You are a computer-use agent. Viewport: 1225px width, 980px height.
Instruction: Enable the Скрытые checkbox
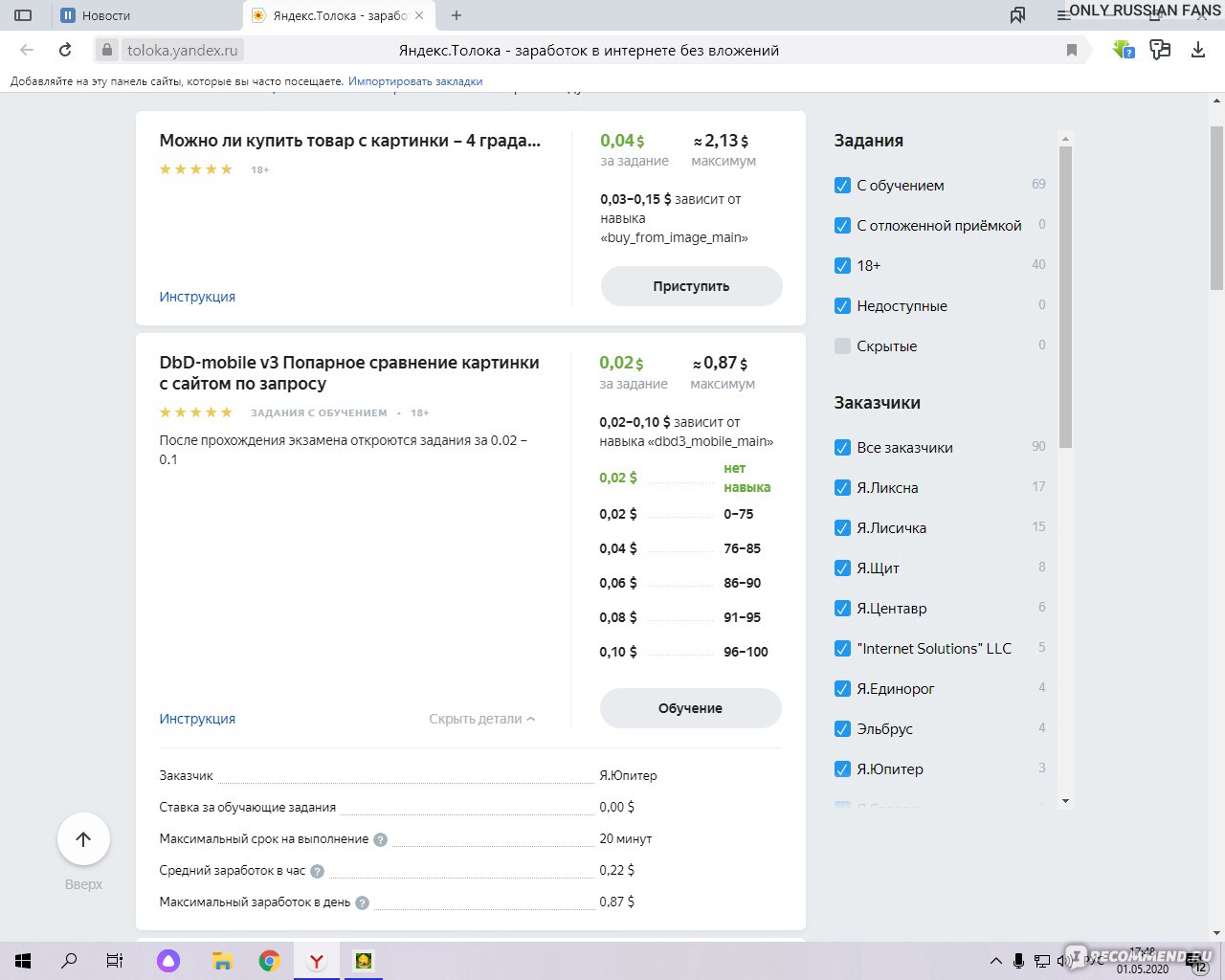click(842, 346)
